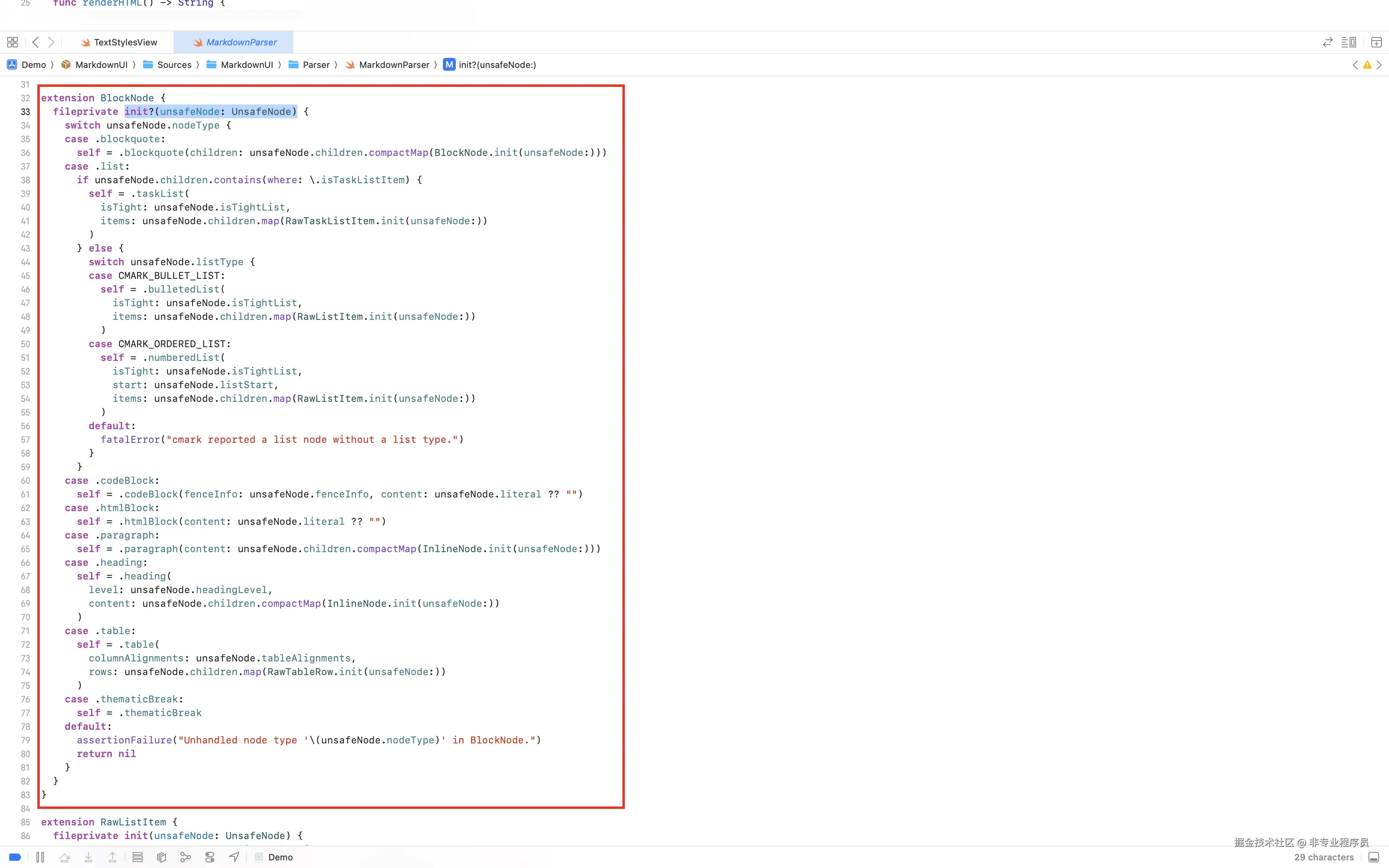Open init?(unsafeNode:) symbol breadcrumb
This screenshot has height=868, width=1389.
[x=497, y=65]
